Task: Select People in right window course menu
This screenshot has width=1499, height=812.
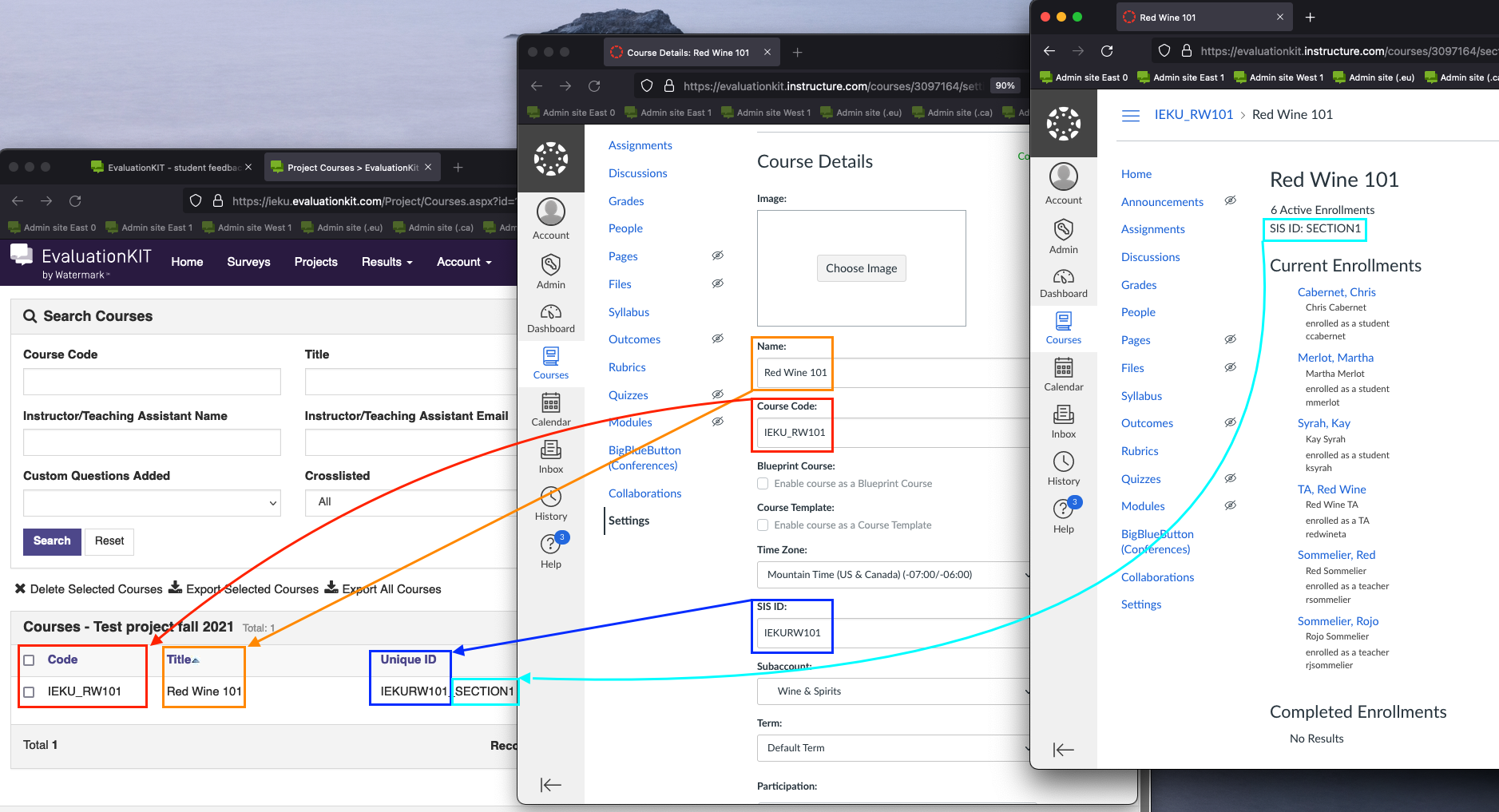Action: (1138, 312)
